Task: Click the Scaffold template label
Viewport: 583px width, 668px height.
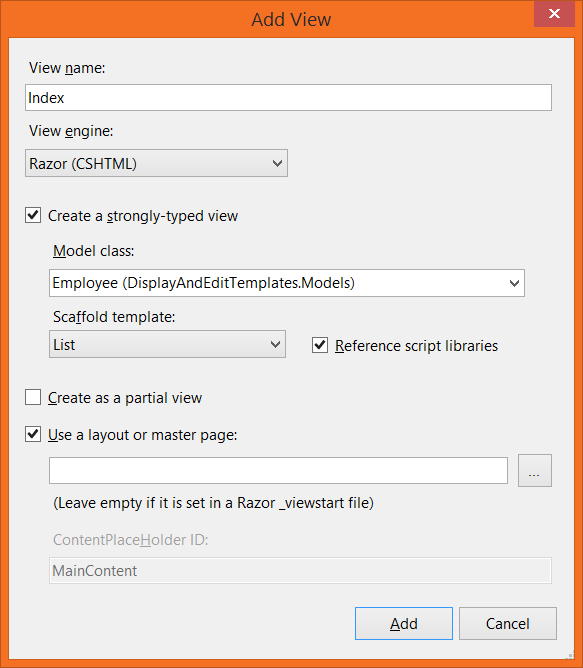Action: (x=114, y=317)
